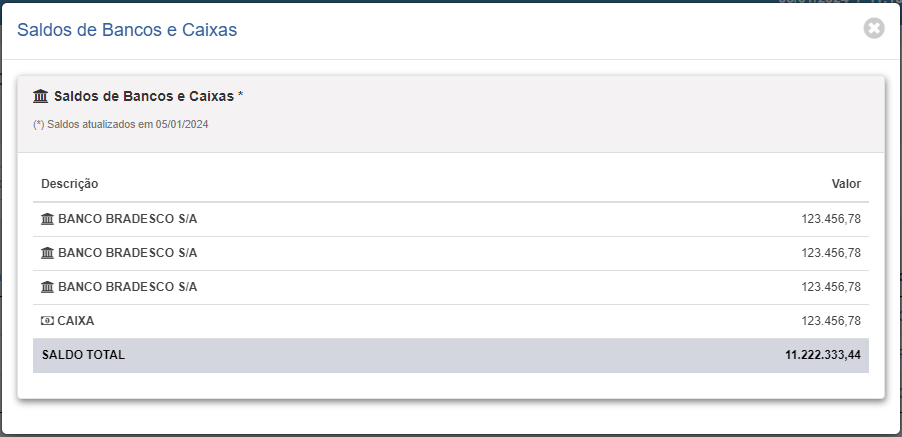Image resolution: width=902 pixels, height=437 pixels.
Task: Click the bold panel heading Saldos de Bancos e Caixas
Action: click(144, 96)
